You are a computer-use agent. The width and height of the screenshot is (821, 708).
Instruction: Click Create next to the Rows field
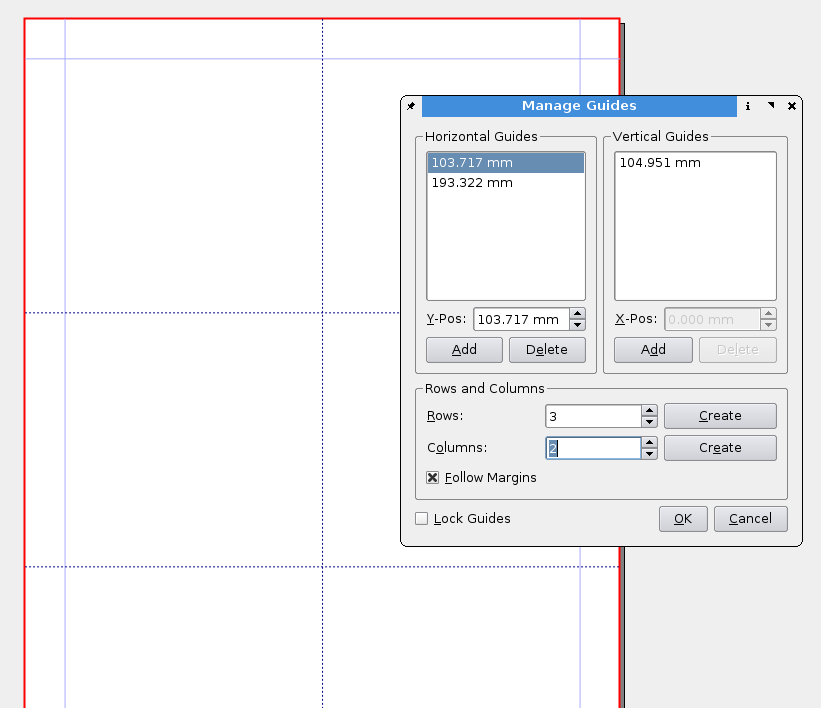click(720, 416)
